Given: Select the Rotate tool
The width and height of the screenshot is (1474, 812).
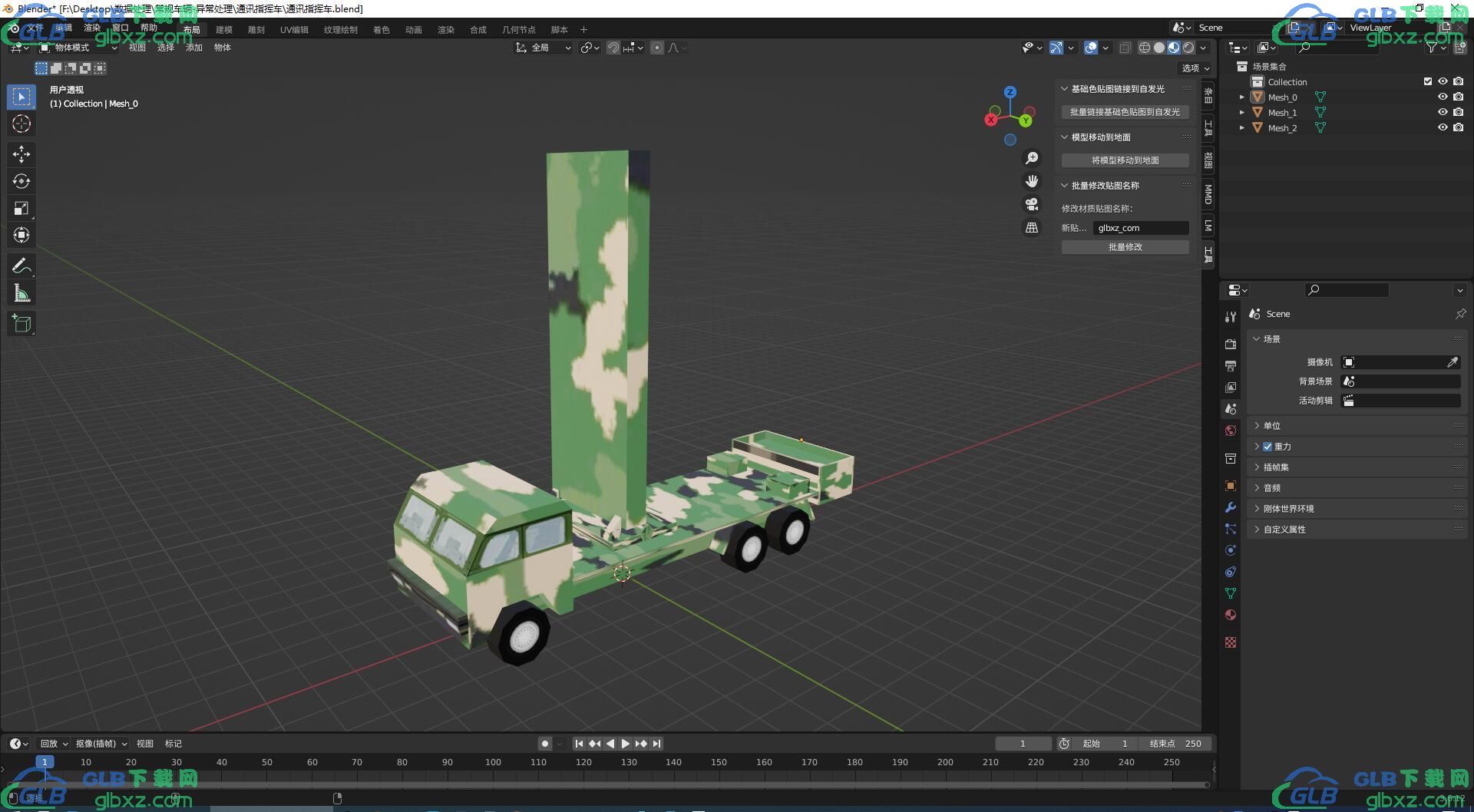Looking at the screenshot, I should (x=21, y=181).
